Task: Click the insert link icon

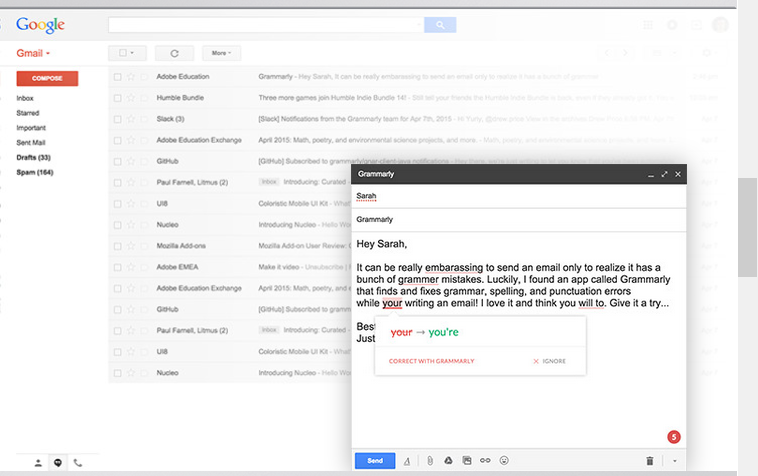Action: tap(485, 461)
